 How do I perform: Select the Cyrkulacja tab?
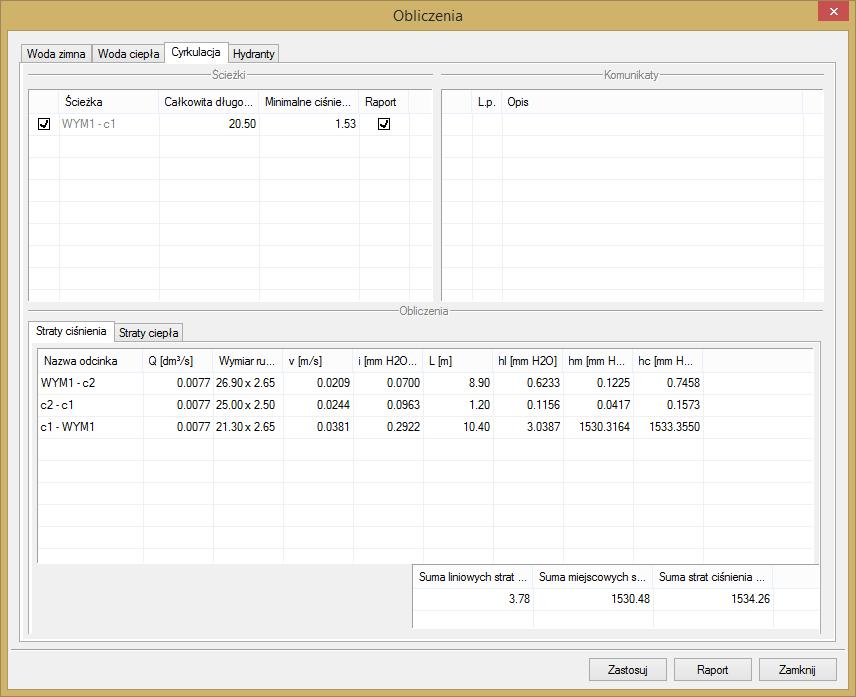196,52
